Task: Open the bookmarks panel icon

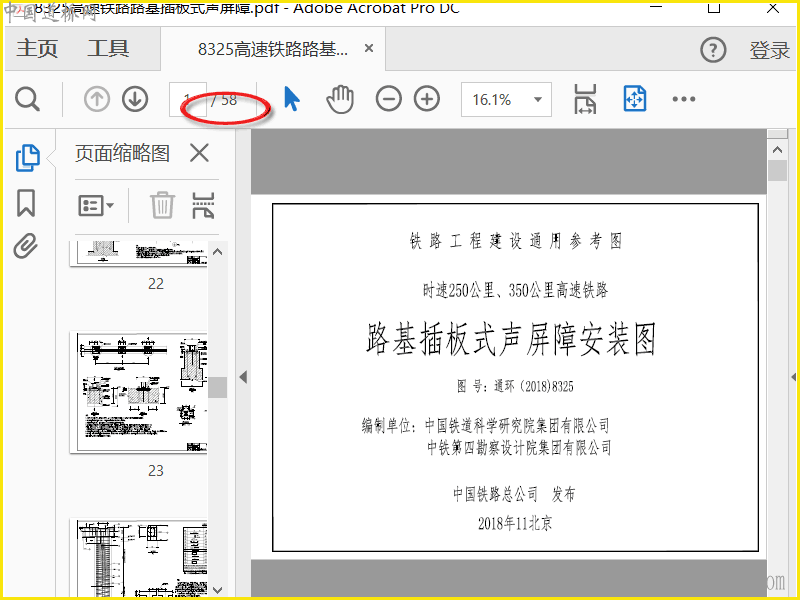Action: click(26, 203)
